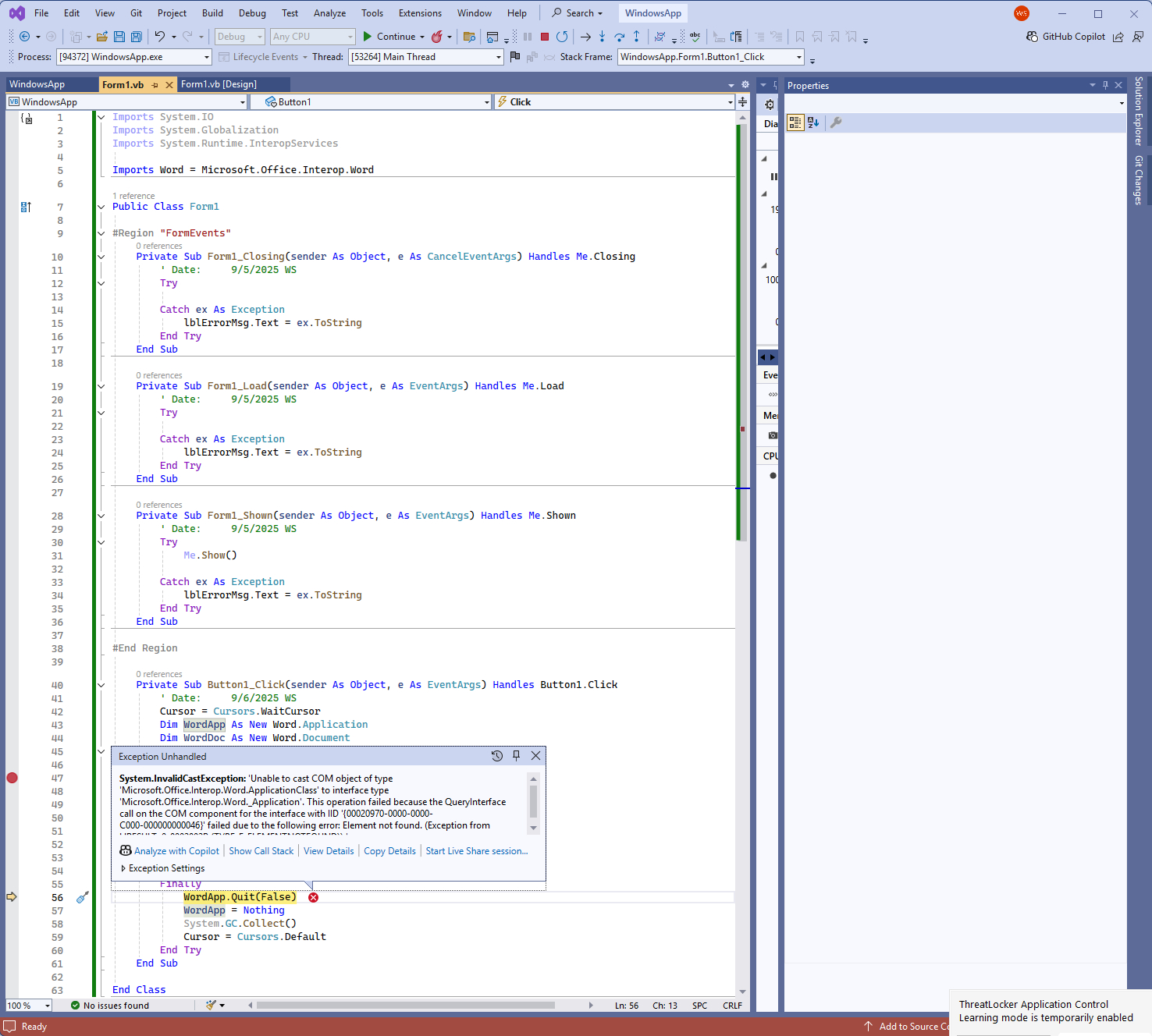The image size is (1152, 1036).
Task: Click the Undo arrow icon
Action: pos(160,37)
